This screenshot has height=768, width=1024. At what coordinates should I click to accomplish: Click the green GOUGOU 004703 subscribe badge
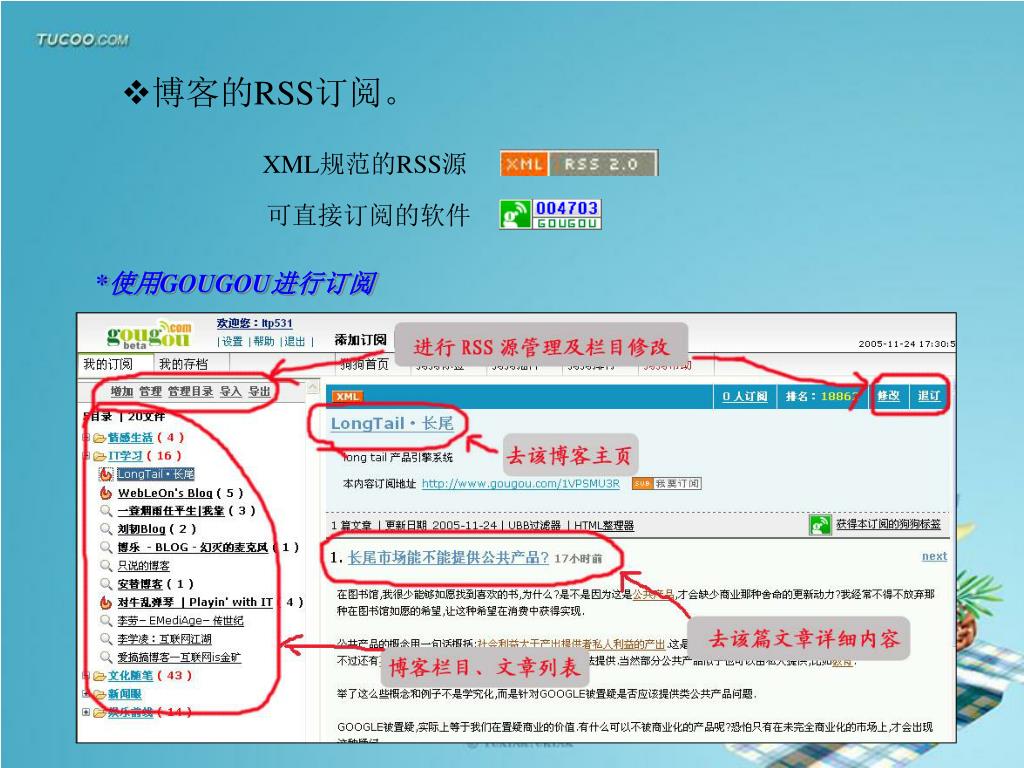[550, 214]
